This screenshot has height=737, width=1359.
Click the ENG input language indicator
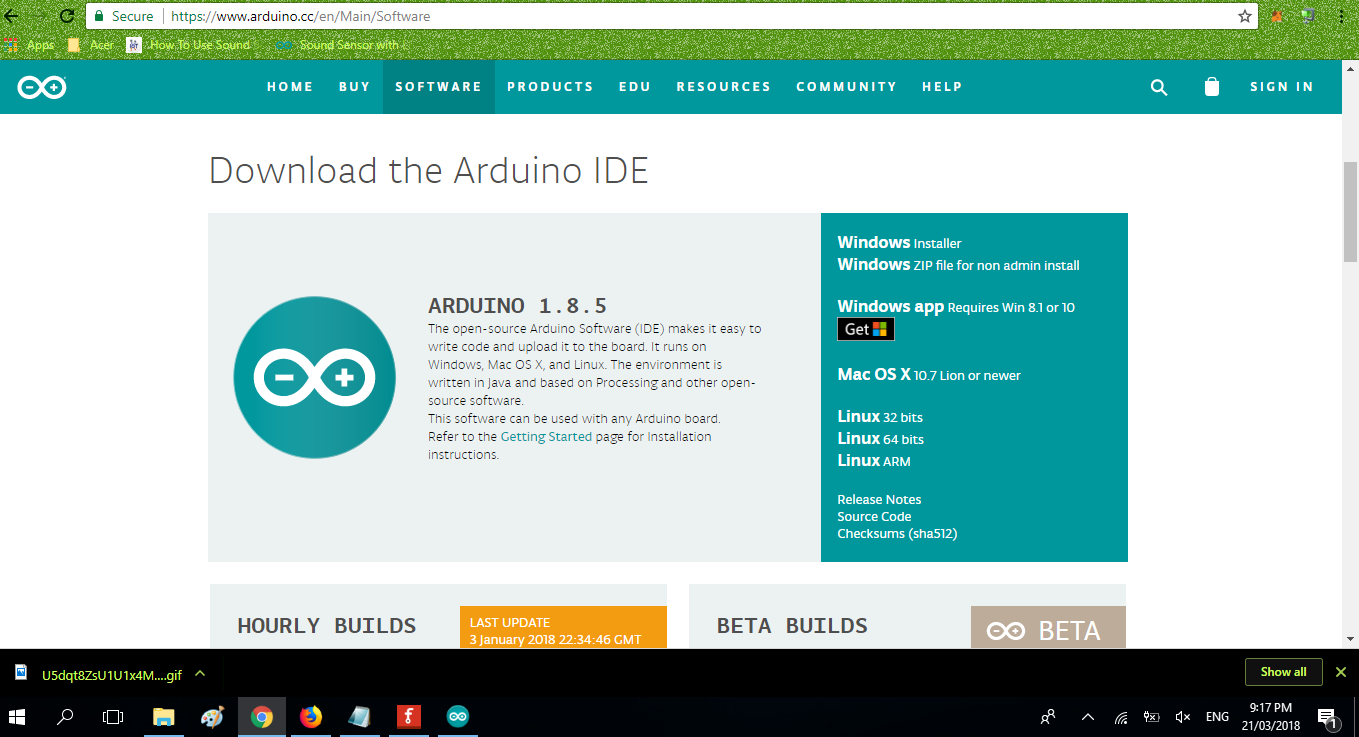coord(1217,716)
